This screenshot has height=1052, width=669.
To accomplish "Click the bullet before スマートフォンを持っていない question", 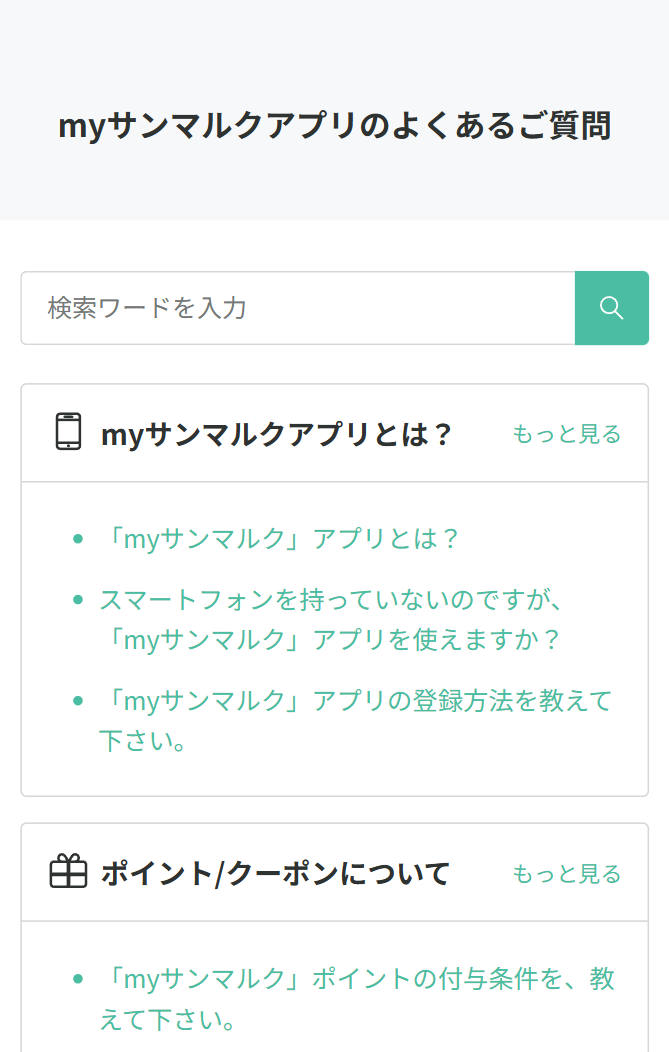I will point(78,600).
